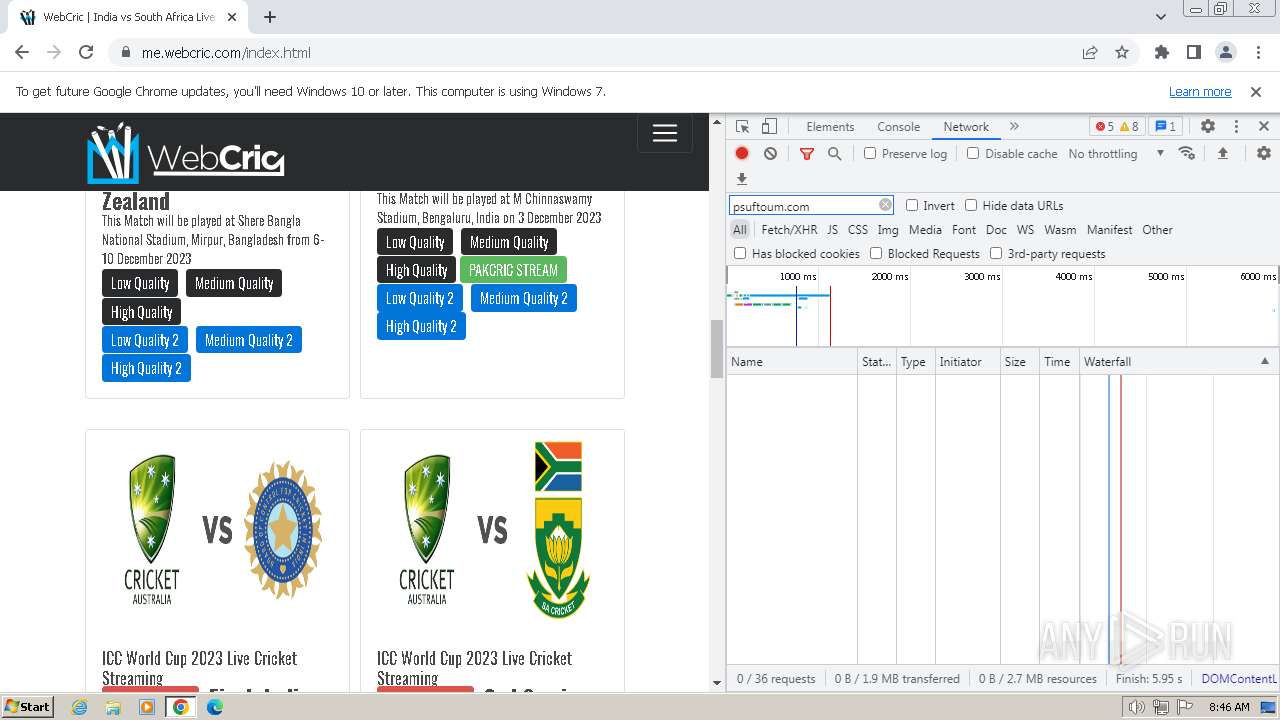Click the red record network log button

742,154
